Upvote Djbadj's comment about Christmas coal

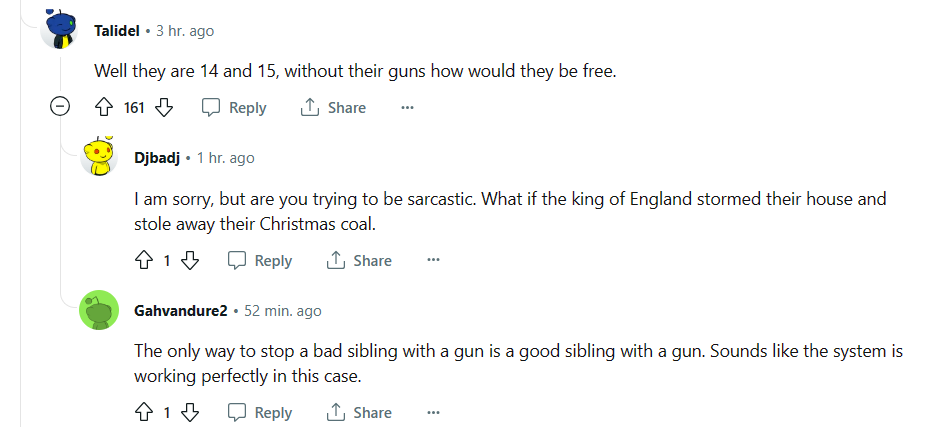tap(144, 260)
